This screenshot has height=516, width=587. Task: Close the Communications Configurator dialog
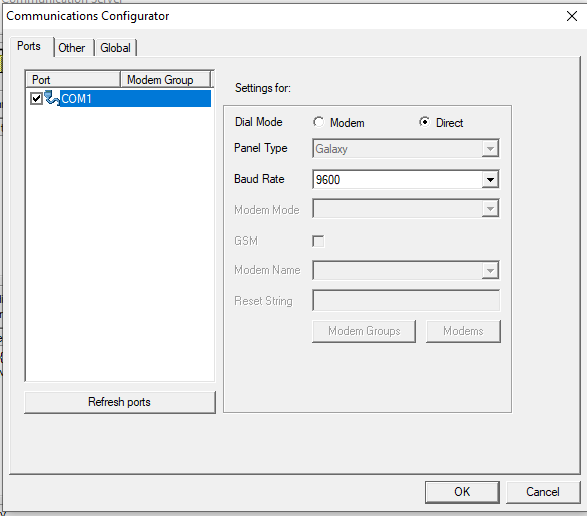[571, 16]
